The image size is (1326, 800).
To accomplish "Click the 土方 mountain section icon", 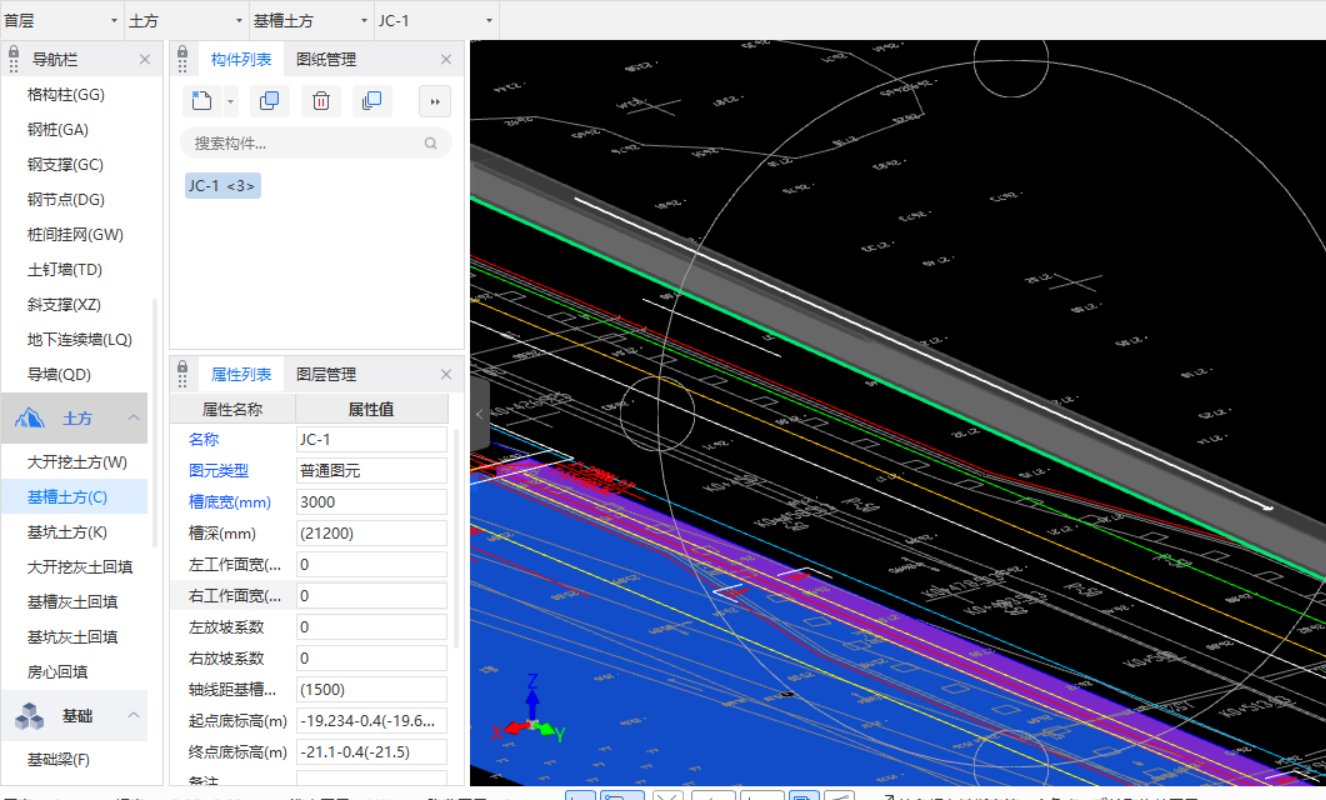I will tap(29, 418).
